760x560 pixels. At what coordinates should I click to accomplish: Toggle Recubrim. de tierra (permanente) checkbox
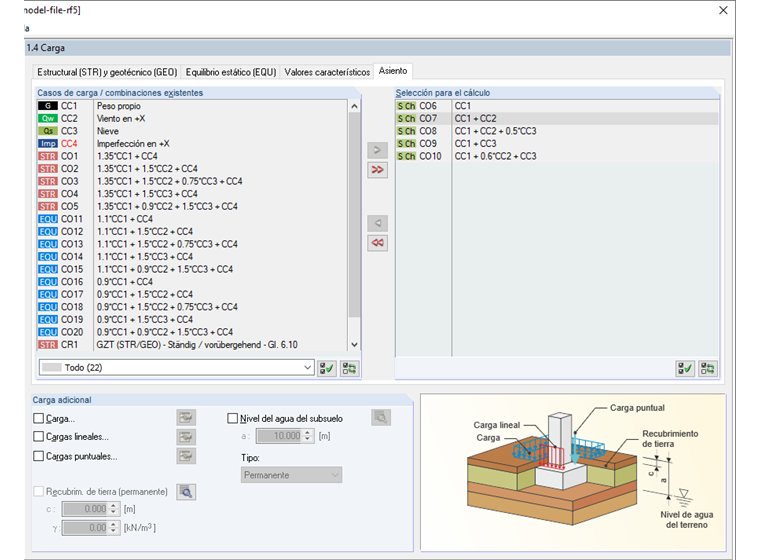[39, 491]
